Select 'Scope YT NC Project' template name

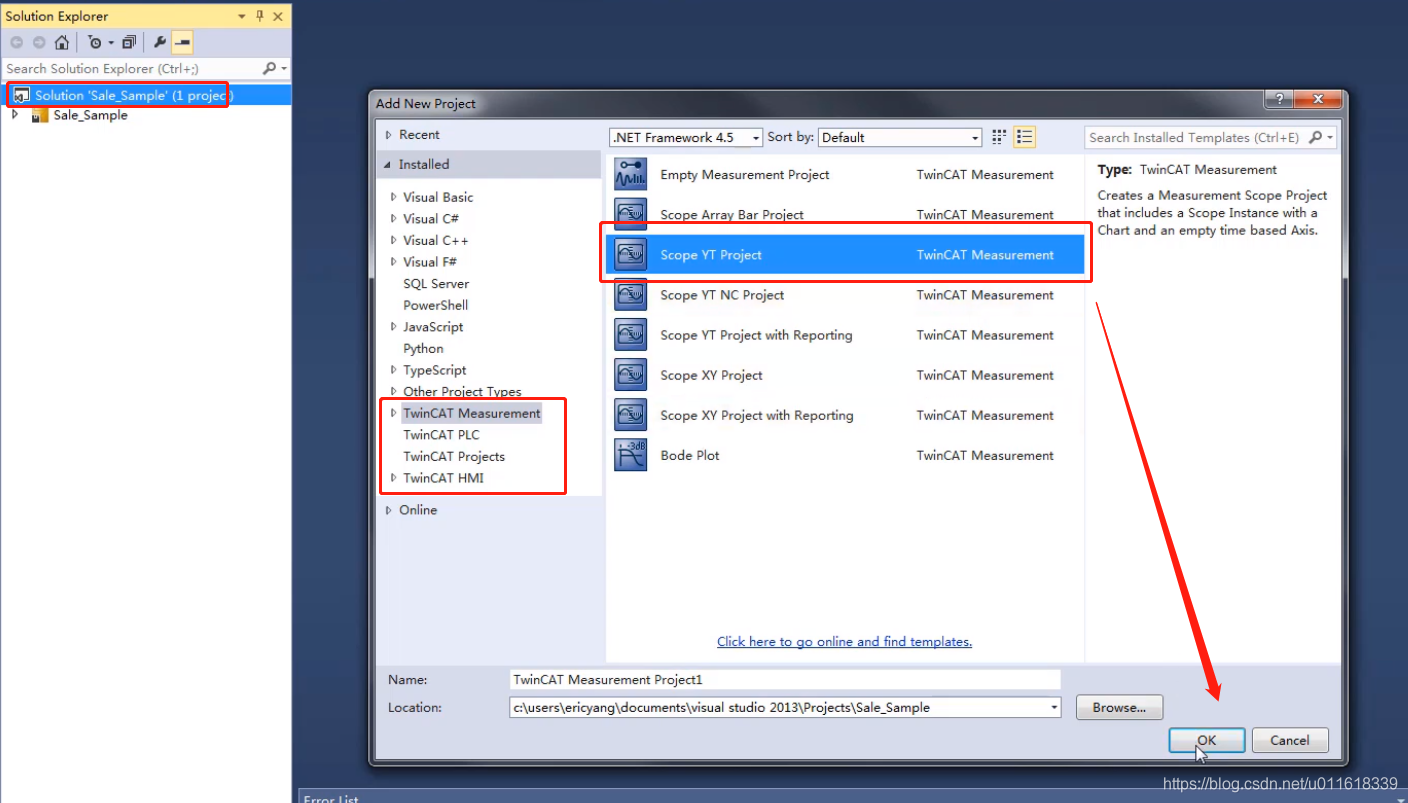722,295
